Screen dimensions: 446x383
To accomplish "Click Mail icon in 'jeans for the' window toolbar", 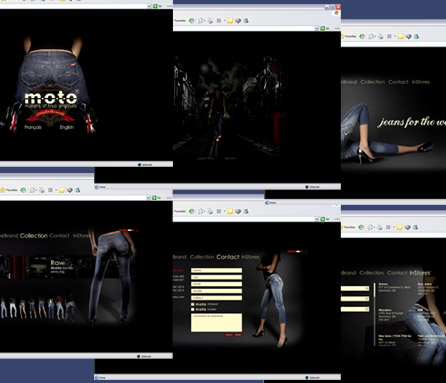I will click(371, 36).
